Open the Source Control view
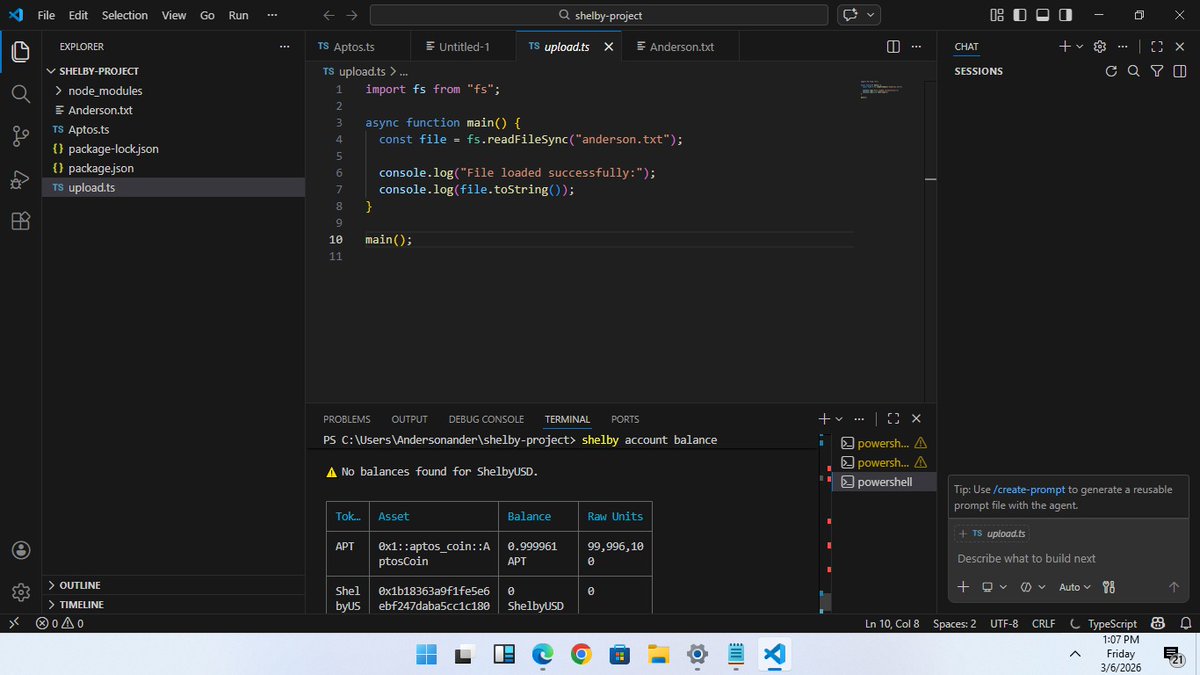The width and height of the screenshot is (1200, 675). tap(20, 137)
